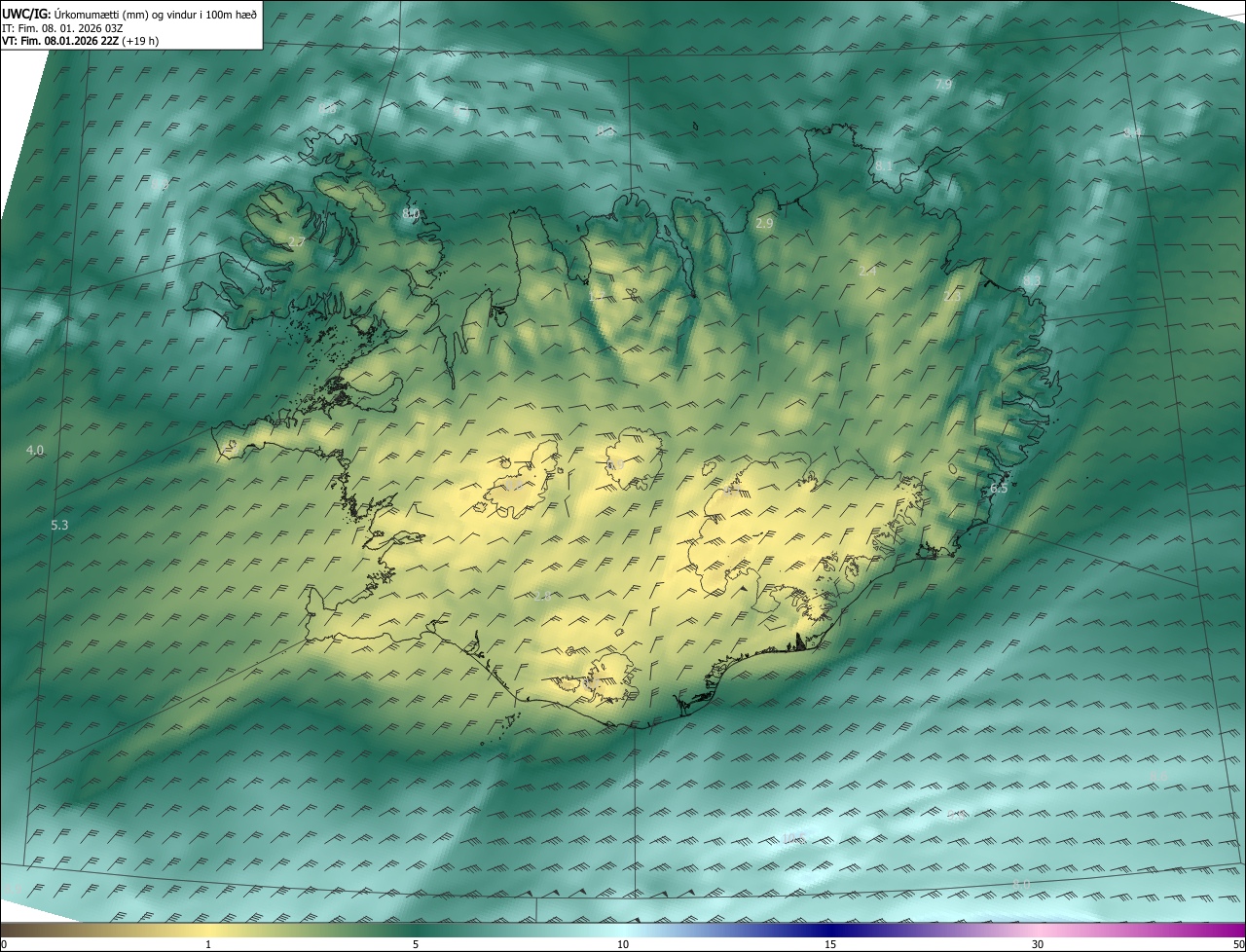The width and height of the screenshot is (1246, 952).
Task: Click the 8.3 precipitation value label
Action: 1032,280
